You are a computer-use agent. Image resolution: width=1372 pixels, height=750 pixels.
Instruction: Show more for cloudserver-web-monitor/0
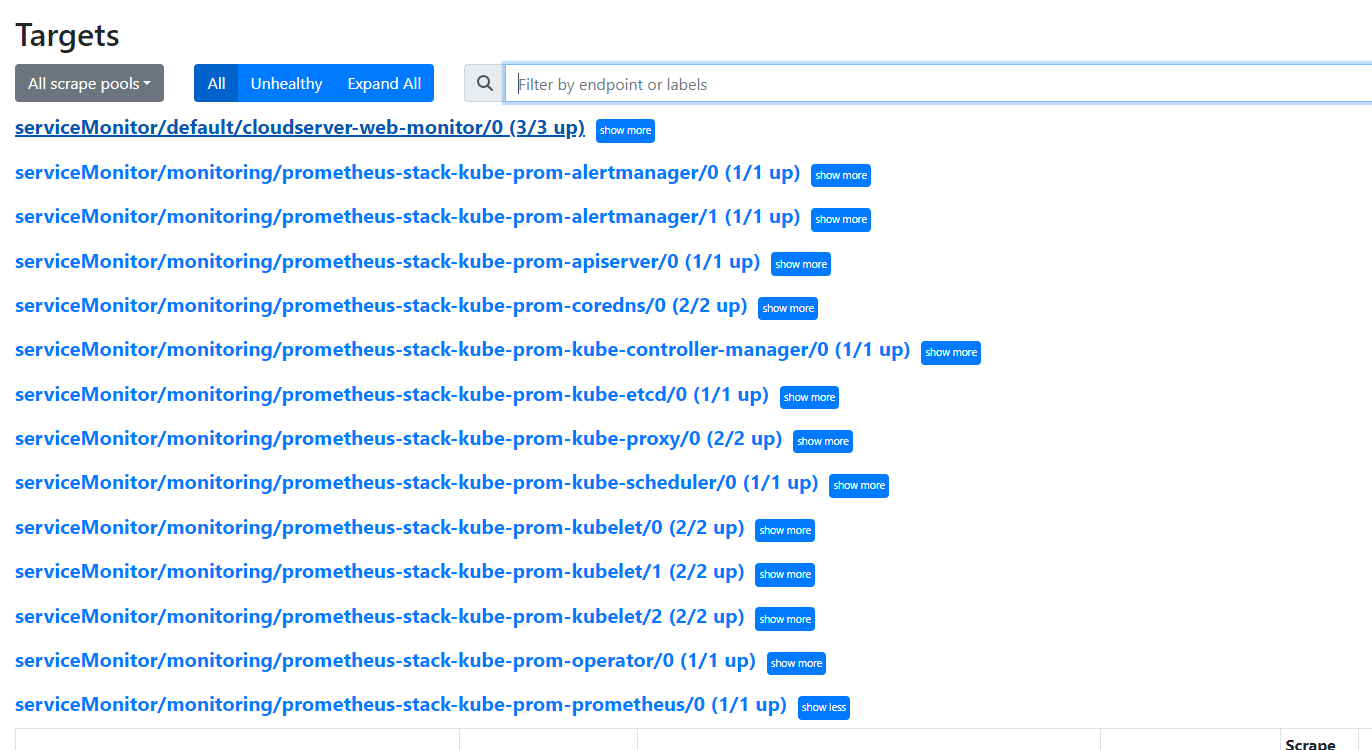(625, 131)
